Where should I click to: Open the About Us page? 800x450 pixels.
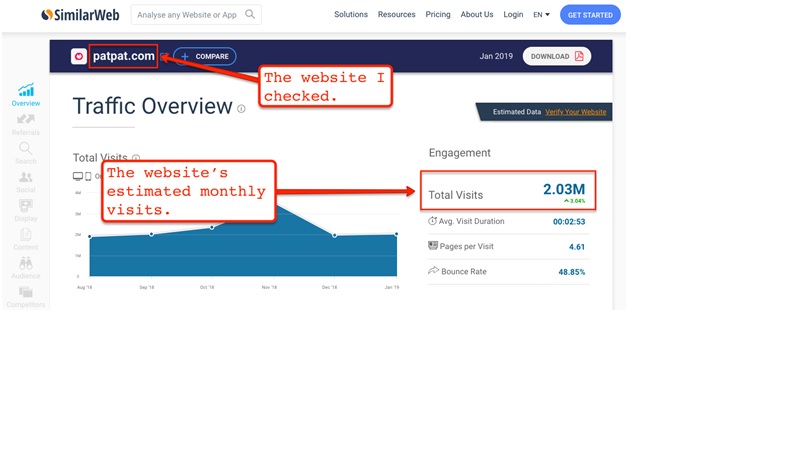coord(477,14)
